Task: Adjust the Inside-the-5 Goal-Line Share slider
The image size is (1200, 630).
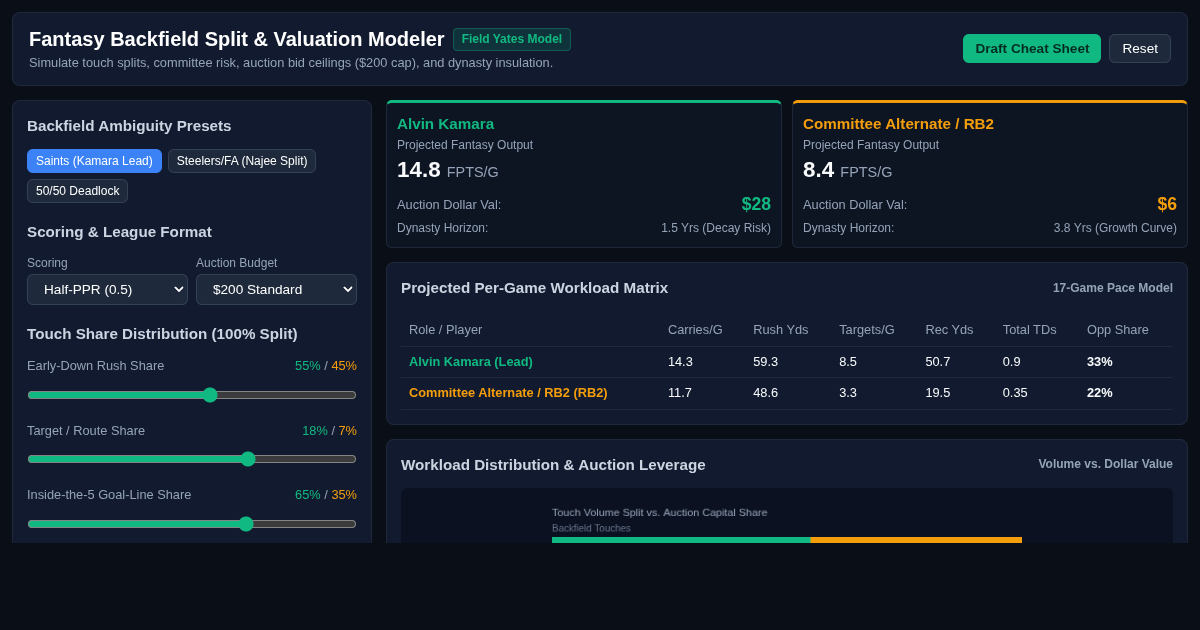Action: [192, 524]
